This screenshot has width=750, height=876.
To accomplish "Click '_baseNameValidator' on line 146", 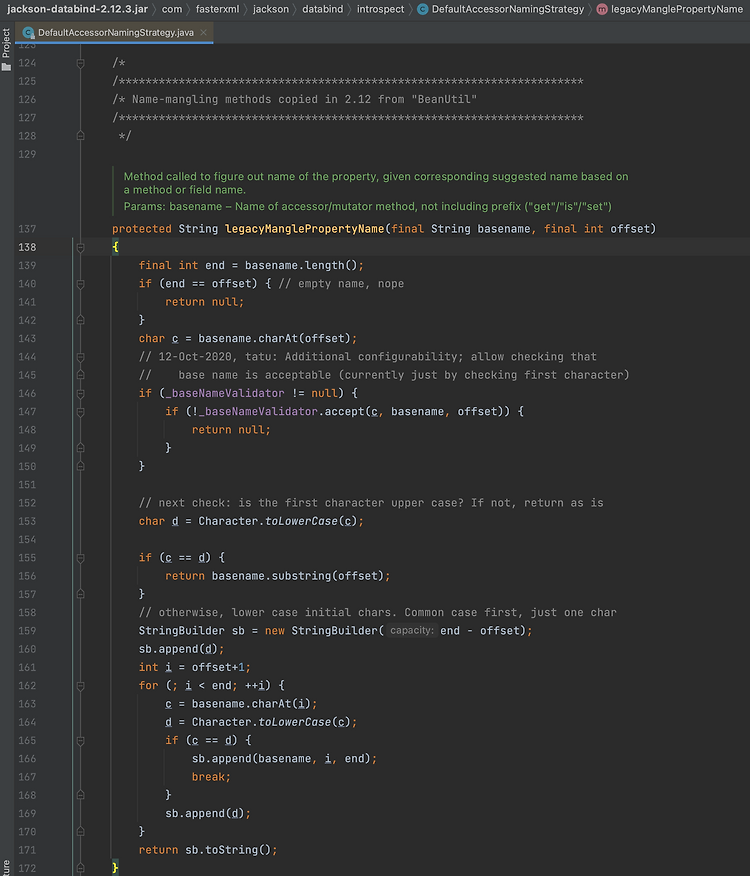I will point(225,393).
